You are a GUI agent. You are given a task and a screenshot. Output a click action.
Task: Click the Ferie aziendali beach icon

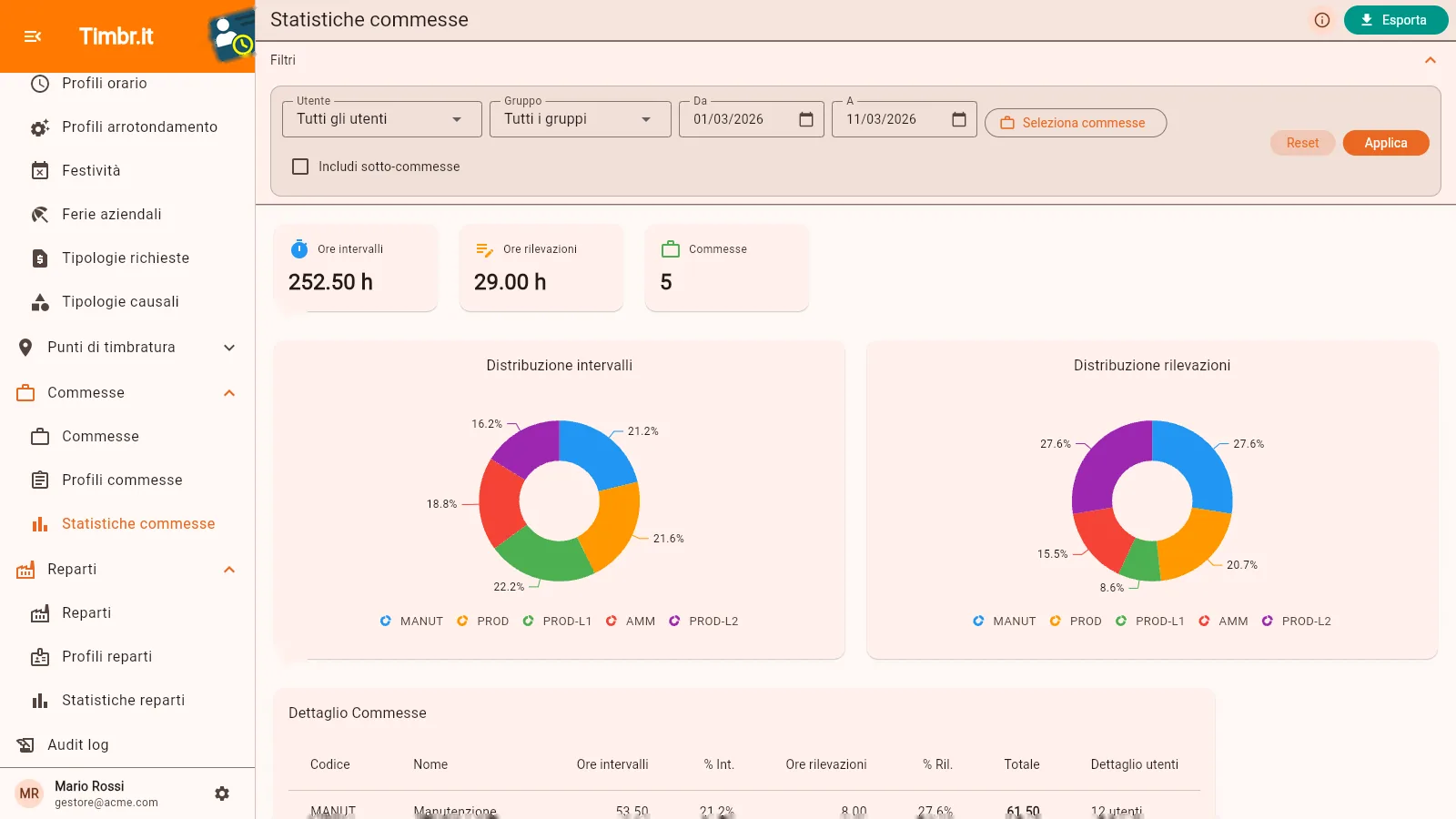(x=40, y=215)
